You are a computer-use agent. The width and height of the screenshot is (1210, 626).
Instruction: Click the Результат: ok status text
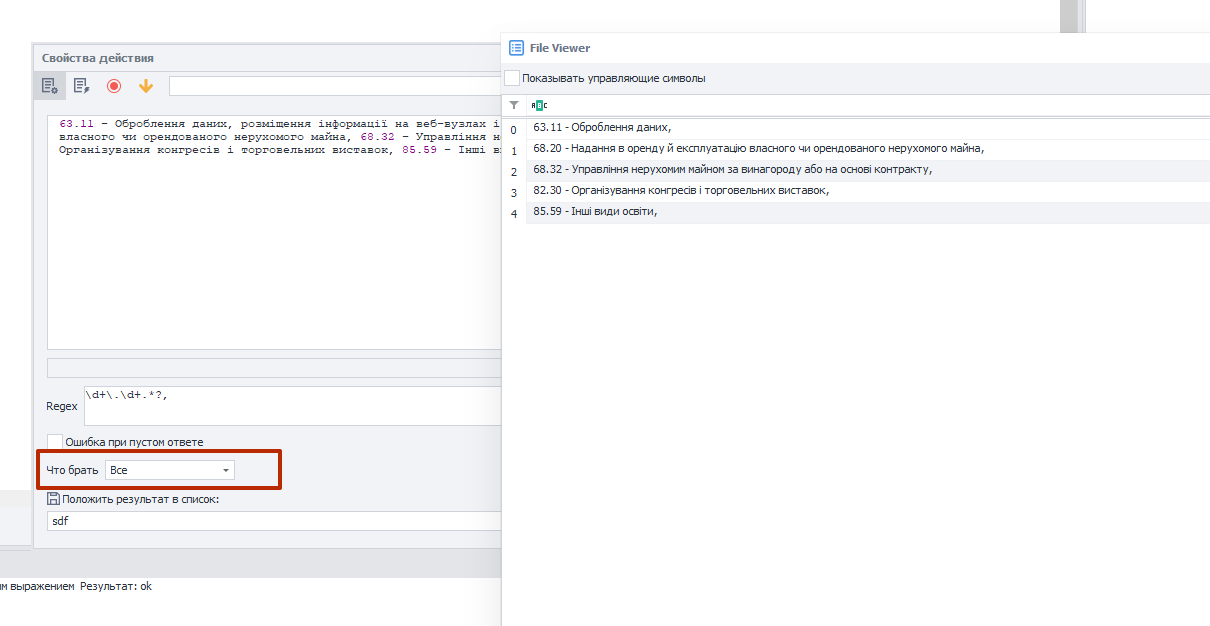click(x=116, y=587)
